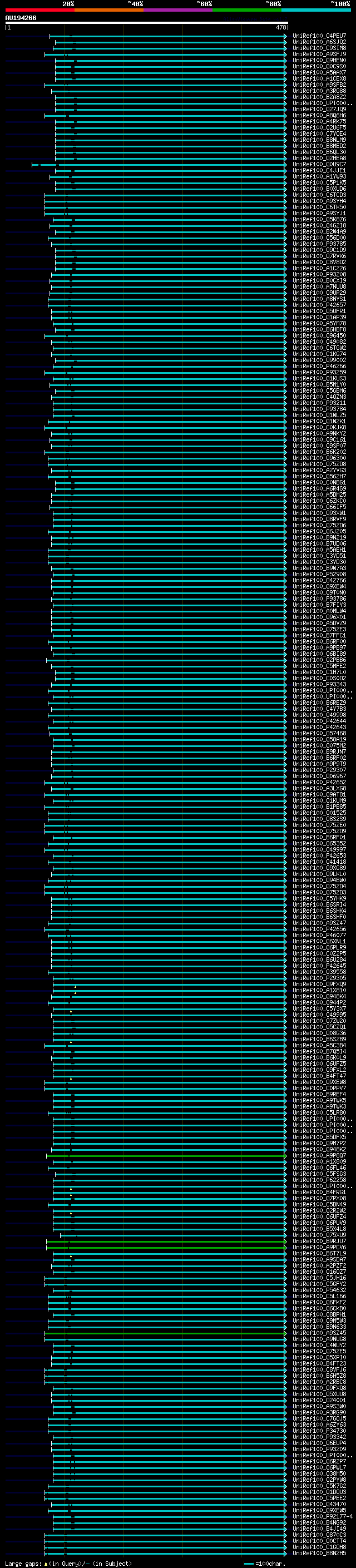Open the UniRef100_P54632 hit label
Screen dimensions: 356x1568
click(319, 1290)
